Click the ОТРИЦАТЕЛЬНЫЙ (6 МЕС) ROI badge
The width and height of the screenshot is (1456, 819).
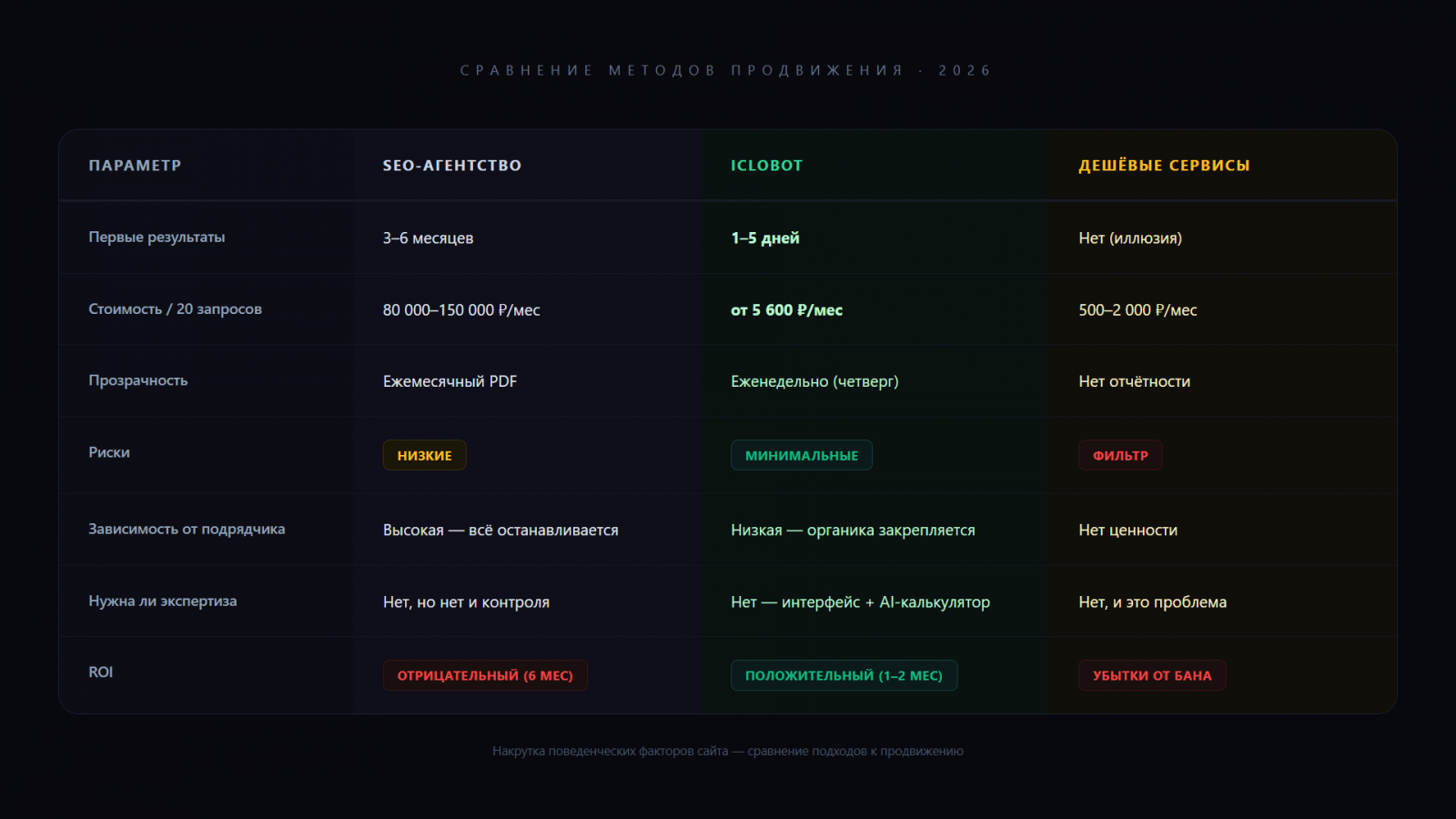pos(484,675)
